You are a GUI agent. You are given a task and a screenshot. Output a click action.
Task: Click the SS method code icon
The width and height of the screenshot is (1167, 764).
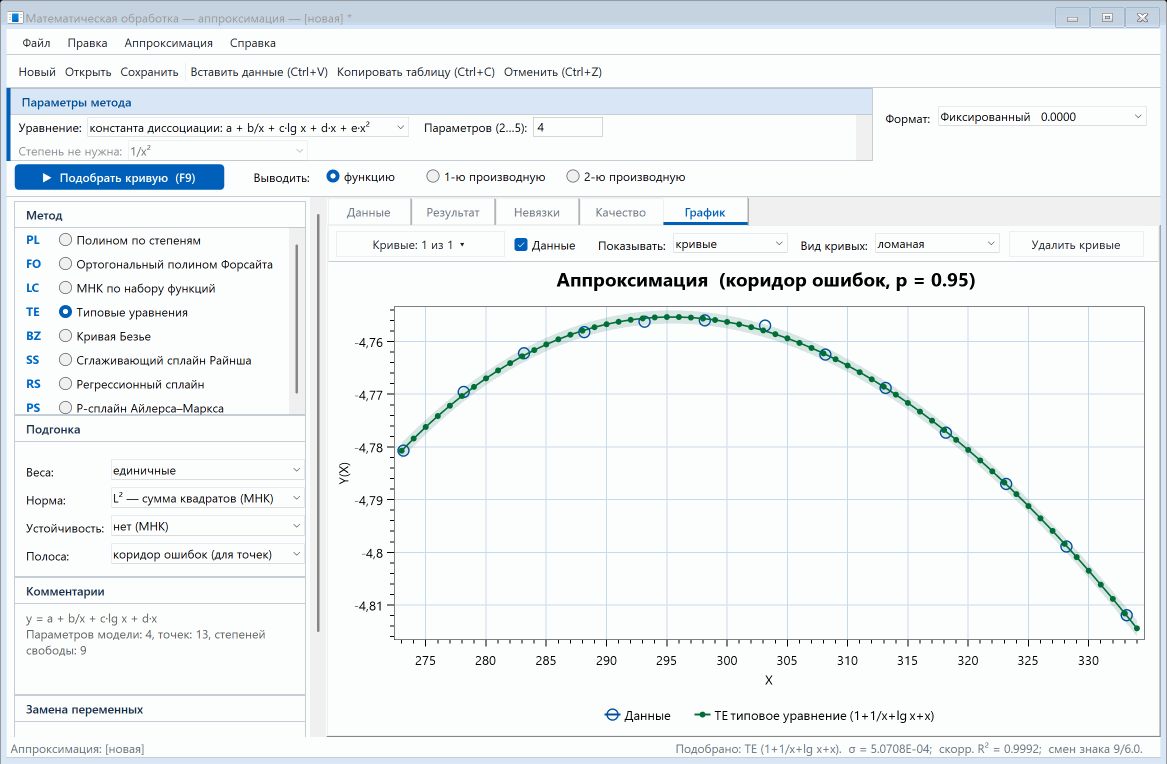point(33,360)
